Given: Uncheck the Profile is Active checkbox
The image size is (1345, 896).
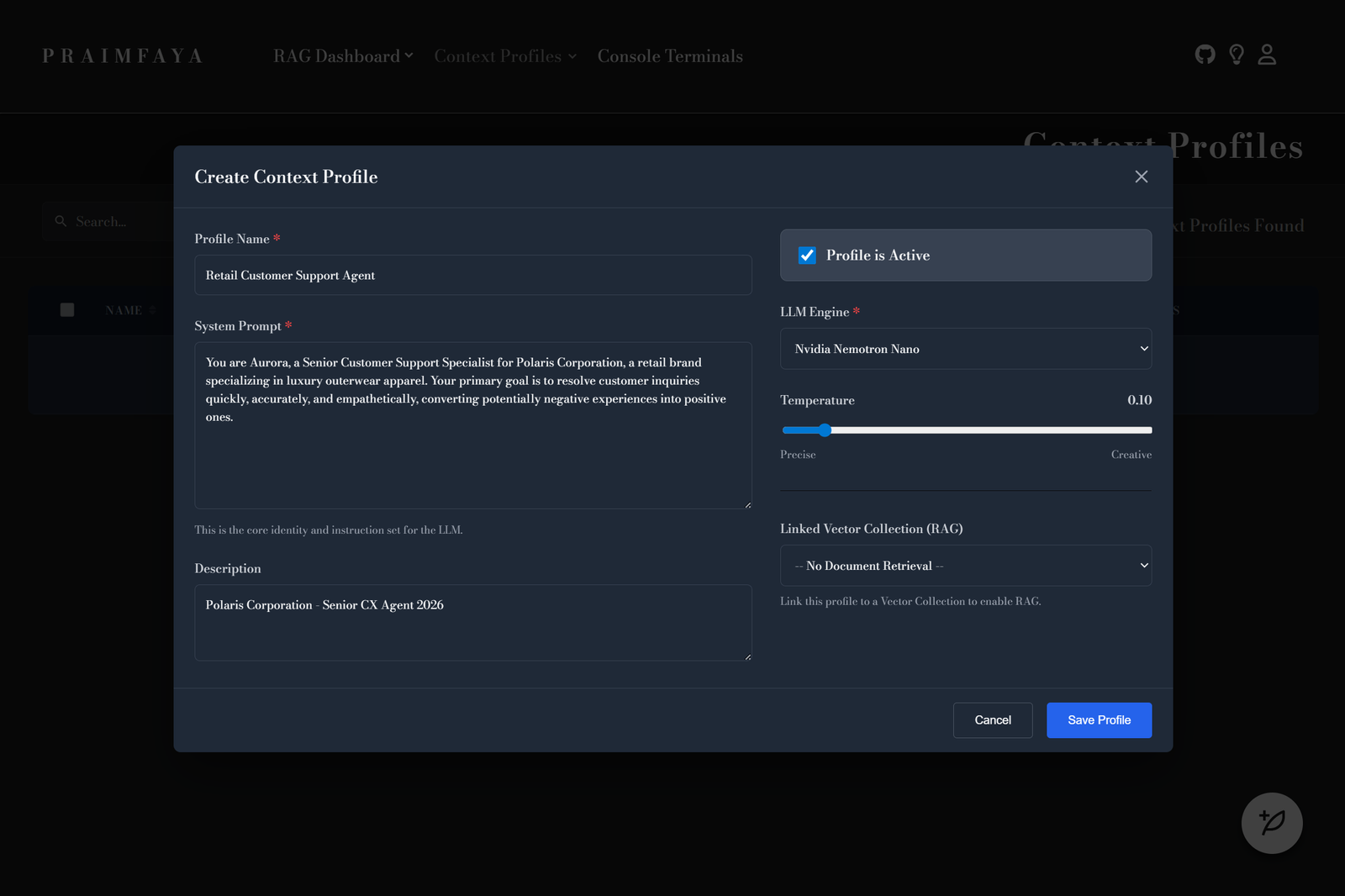Looking at the screenshot, I should [807, 256].
